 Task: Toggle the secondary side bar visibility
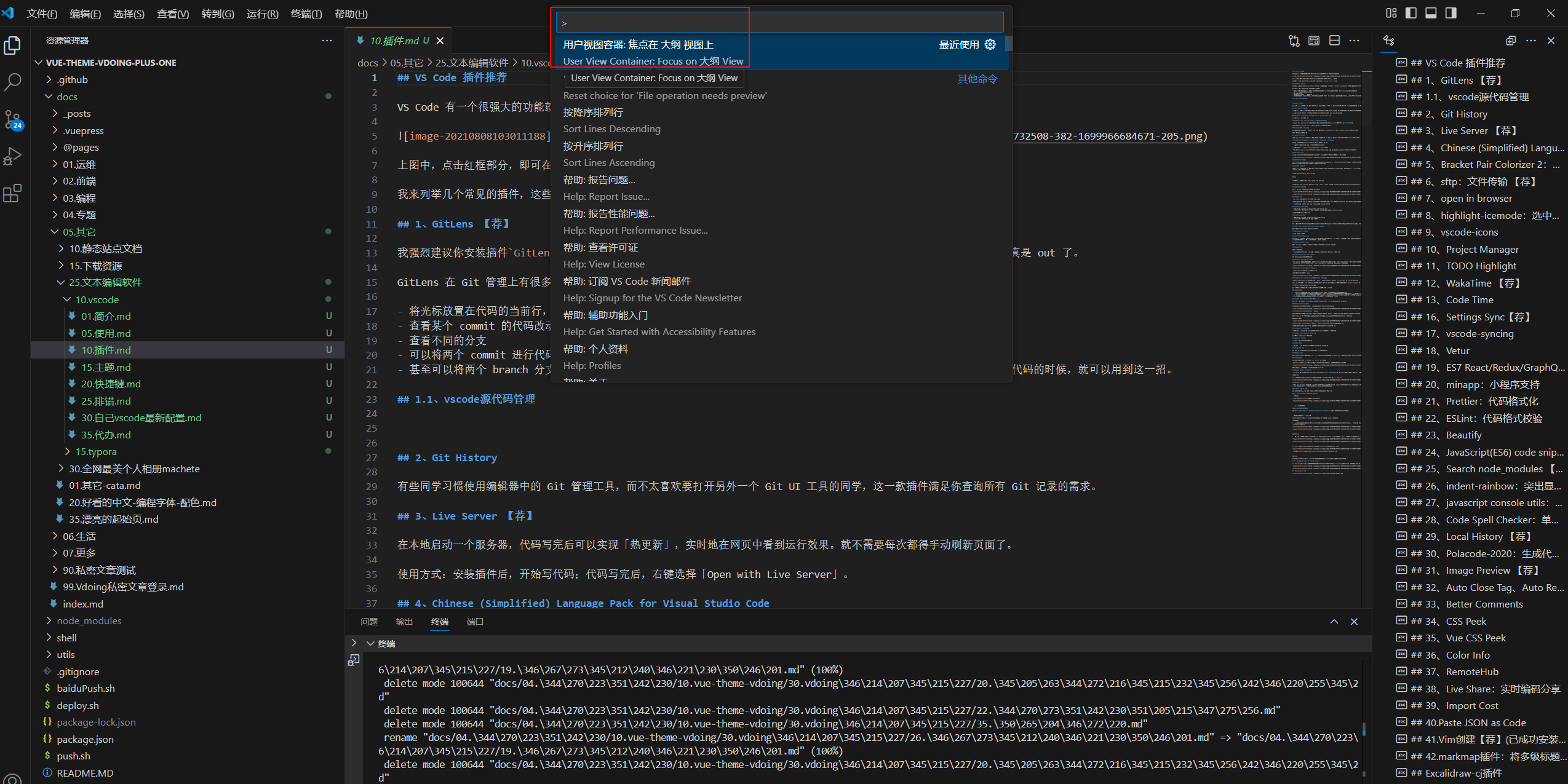tap(1451, 13)
